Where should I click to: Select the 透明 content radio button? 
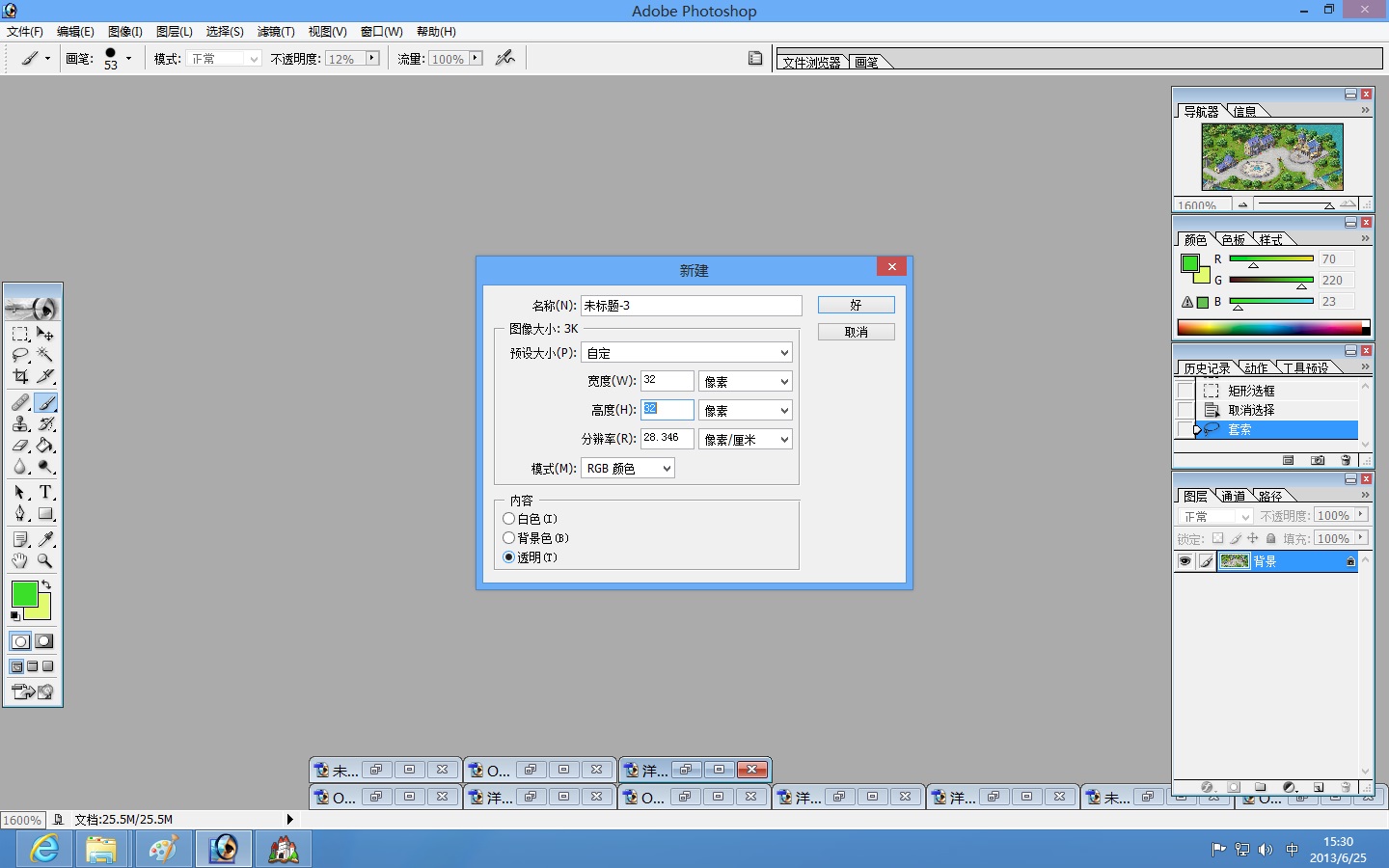click(508, 557)
